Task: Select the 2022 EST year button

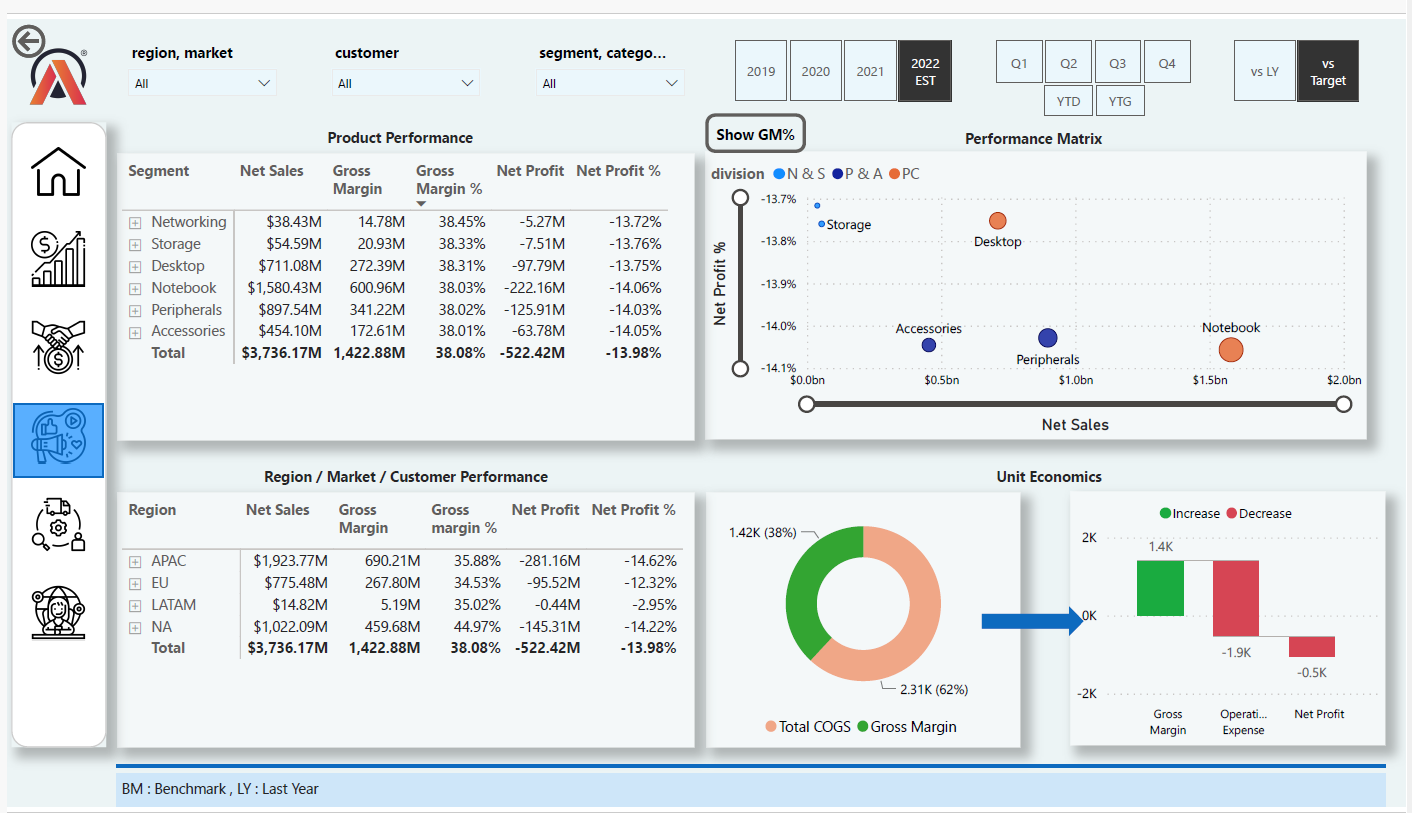Action: [x=924, y=70]
